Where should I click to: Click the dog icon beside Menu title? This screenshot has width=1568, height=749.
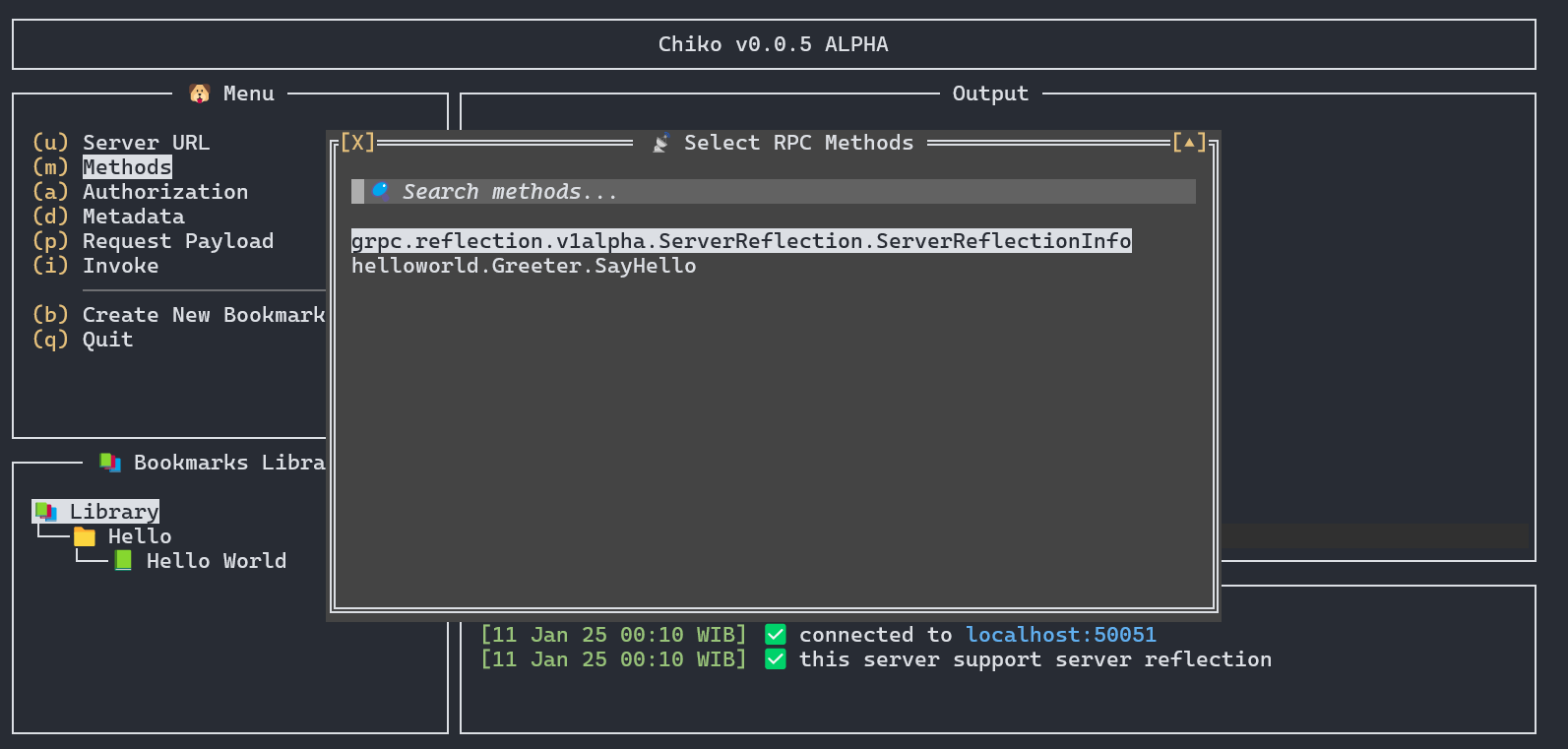[x=200, y=94]
